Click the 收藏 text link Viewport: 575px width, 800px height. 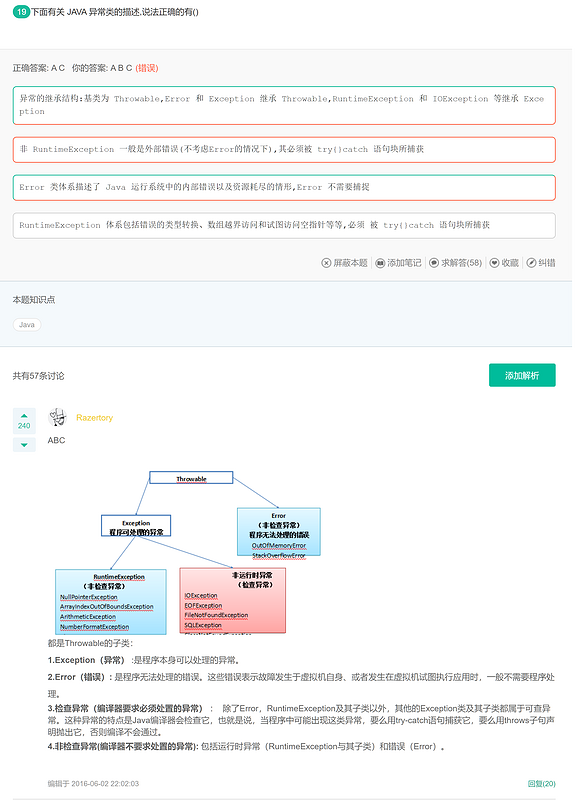pyautogui.click(x=510, y=263)
